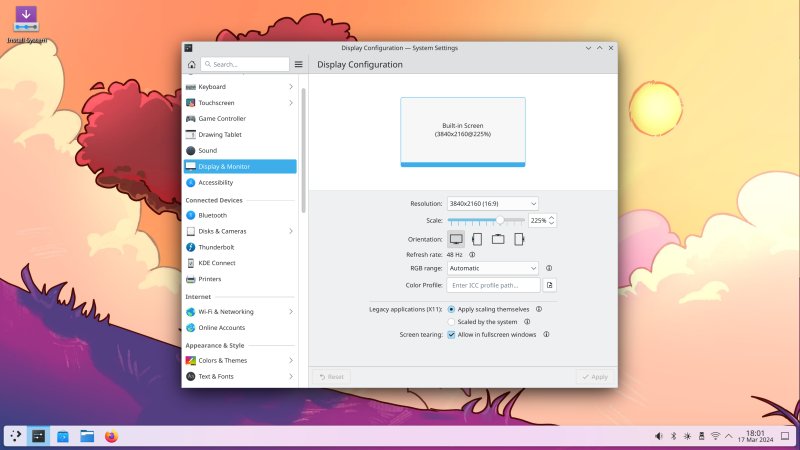Open the Wi-Fi network tray icon

click(715, 436)
